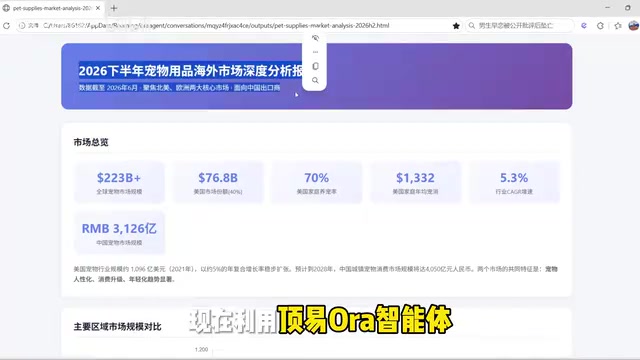Click the 主要区域市场规模对比 section heading

[117, 327]
